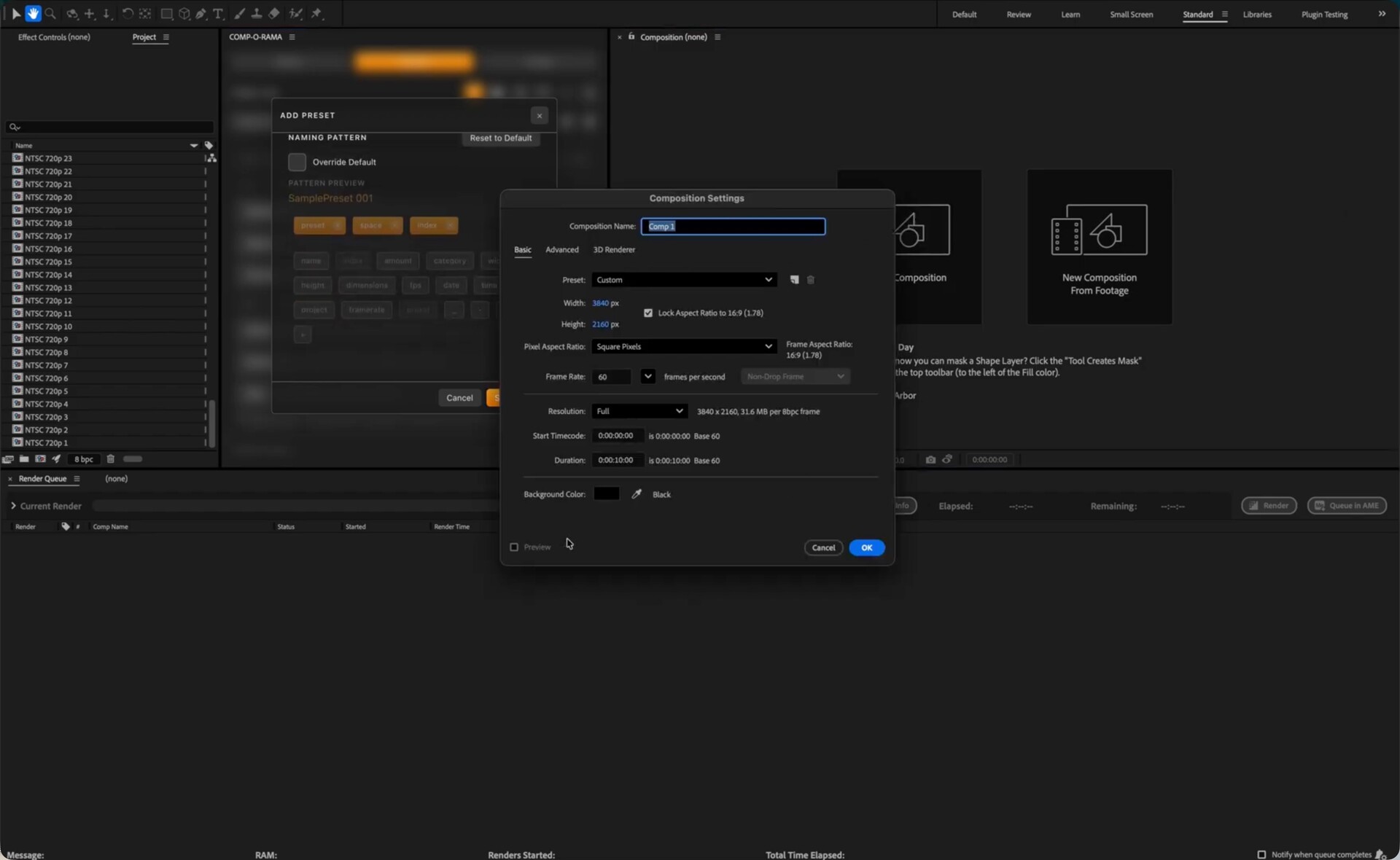Image resolution: width=1400 pixels, height=860 pixels.
Task: Switch to the Review workspace
Action: click(1019, 15)
